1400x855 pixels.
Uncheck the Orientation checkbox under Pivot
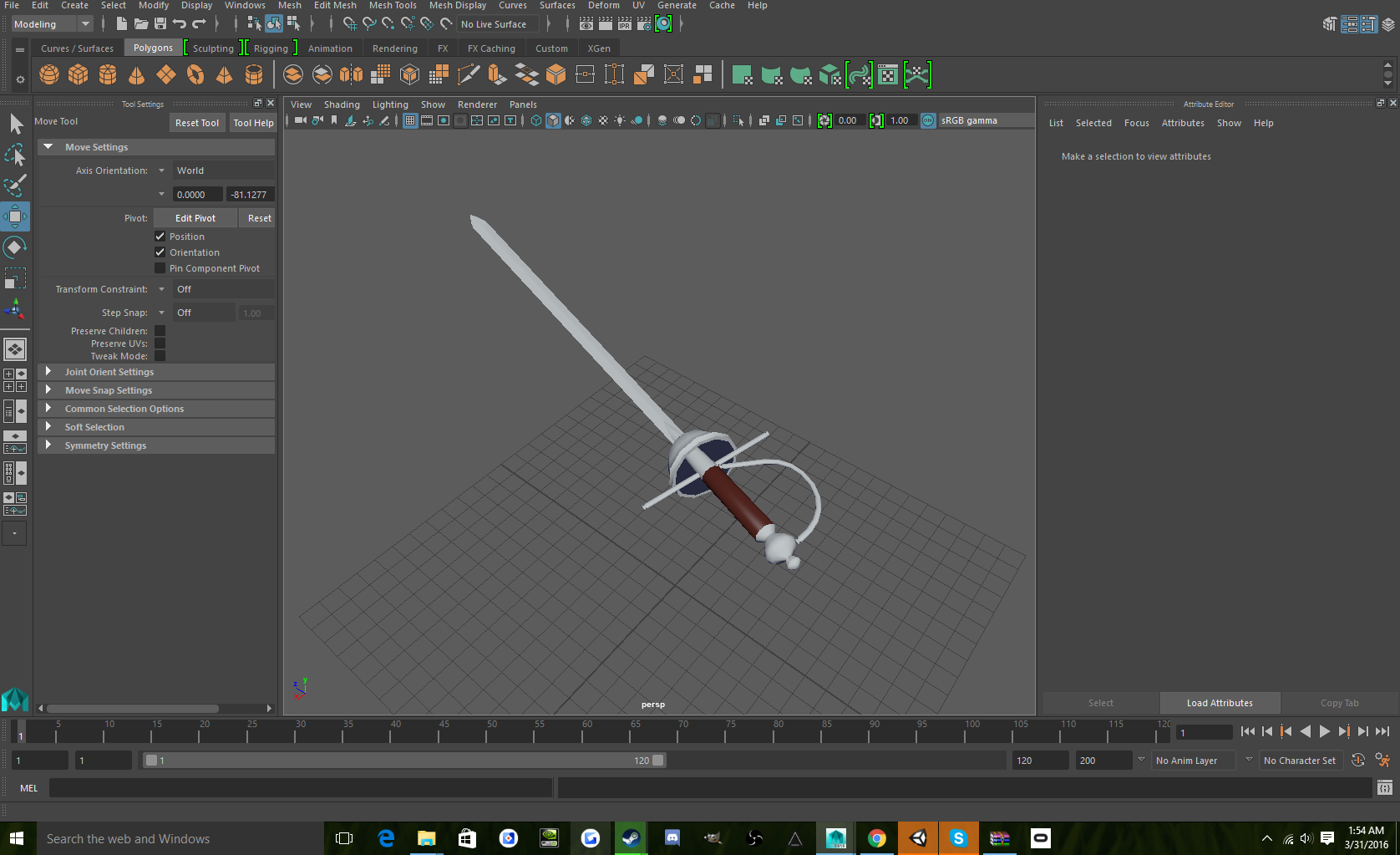(160, 252)
